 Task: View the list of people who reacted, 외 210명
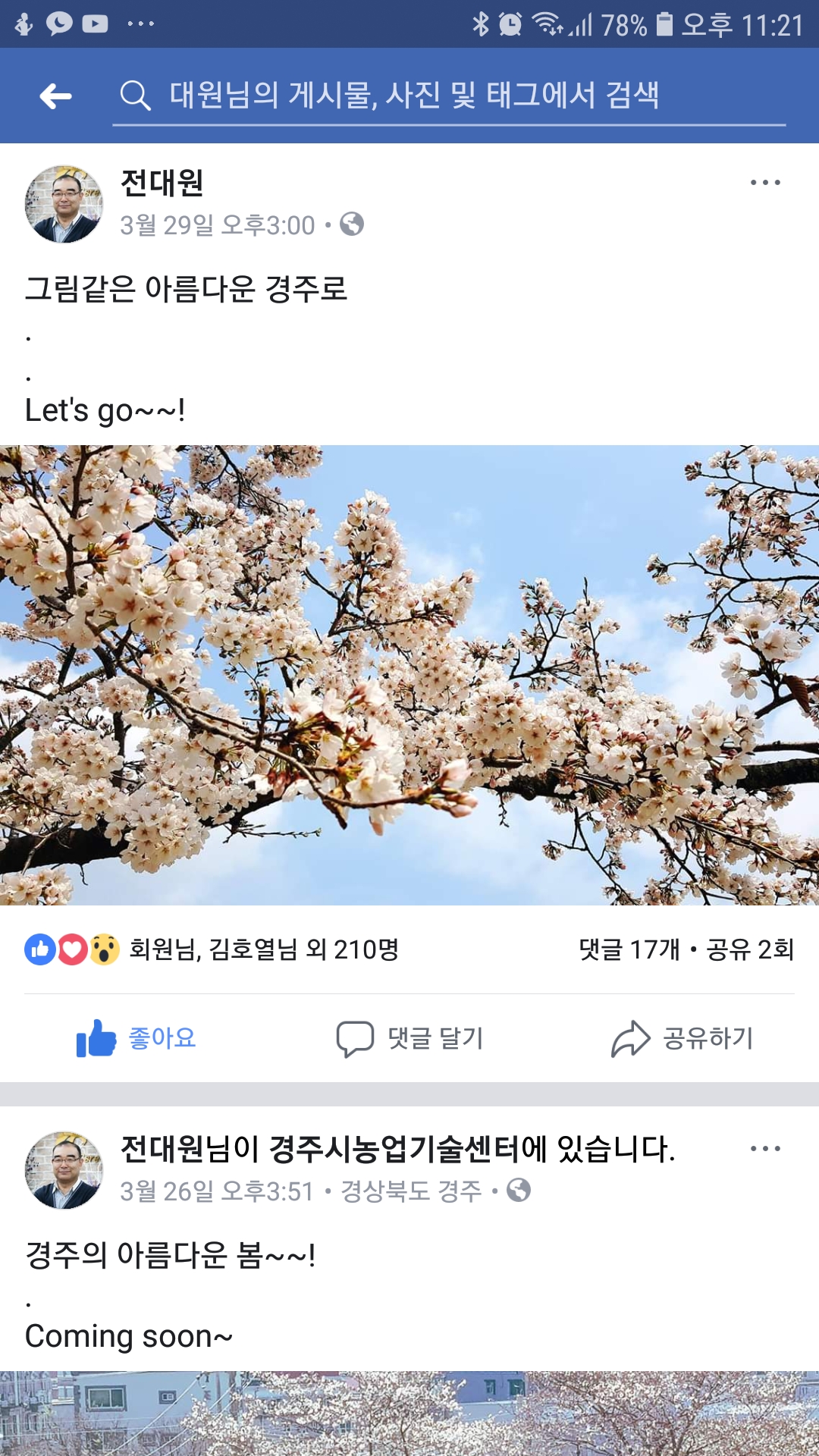[264, 949]
